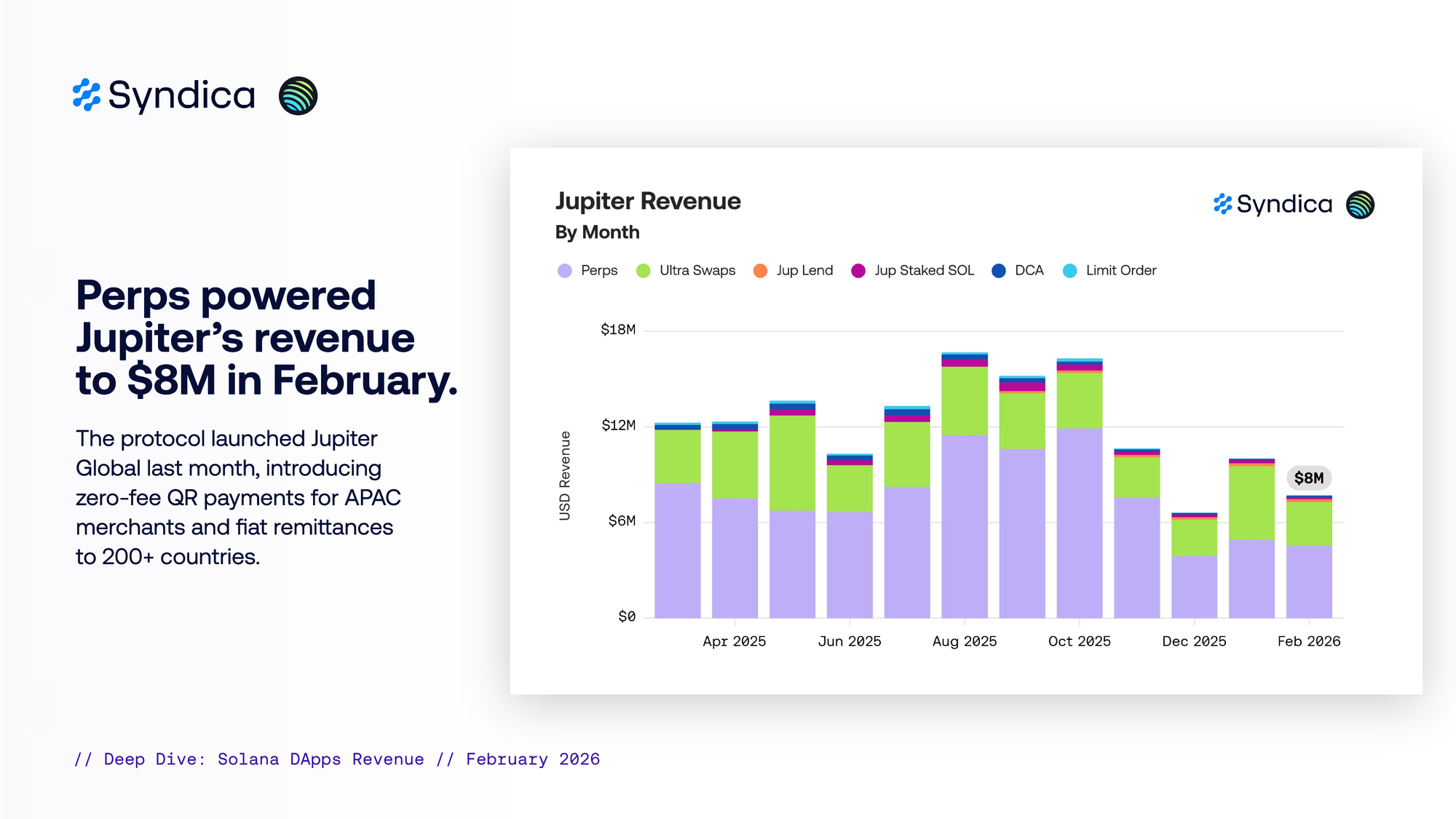Image resolution: width=1456 pixels, height=819 pixels.
Task: Click the striped globe icon in the chart corner
Action: coord(1360,205)
